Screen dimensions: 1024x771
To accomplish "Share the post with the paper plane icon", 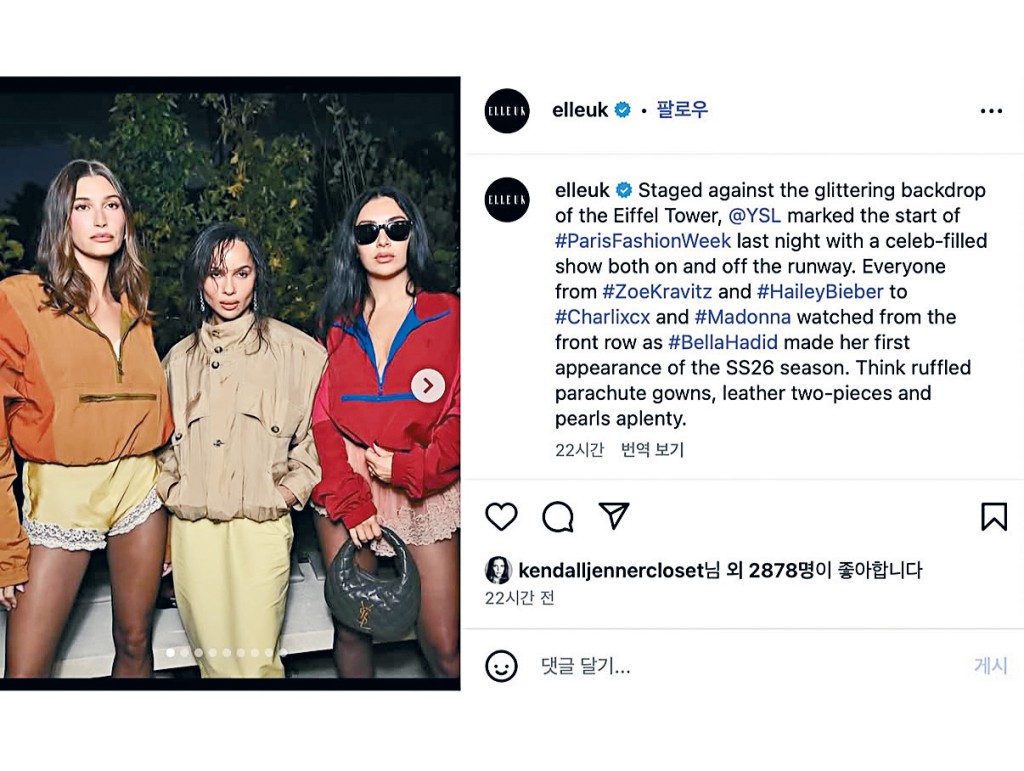I will 613,516.
